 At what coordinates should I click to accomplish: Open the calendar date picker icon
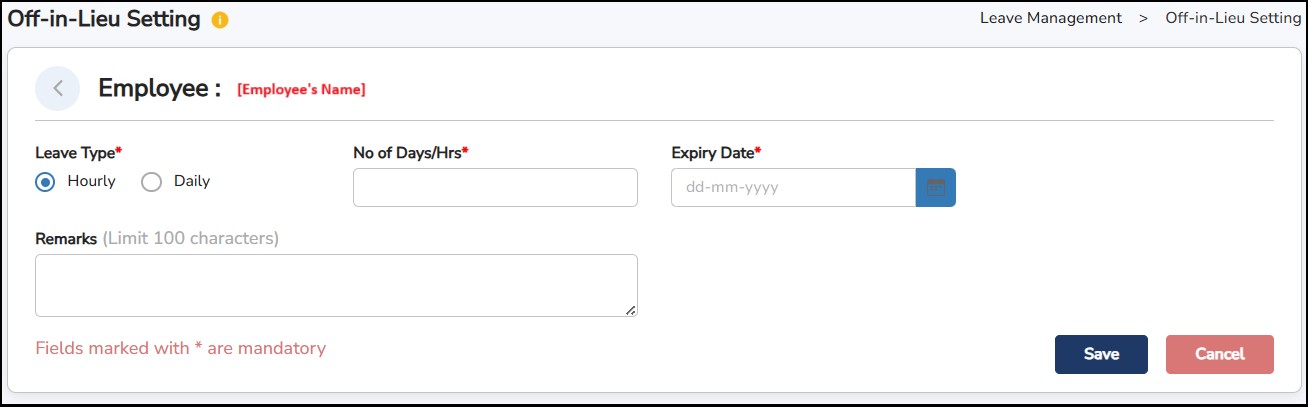click(x=935, y=187)
